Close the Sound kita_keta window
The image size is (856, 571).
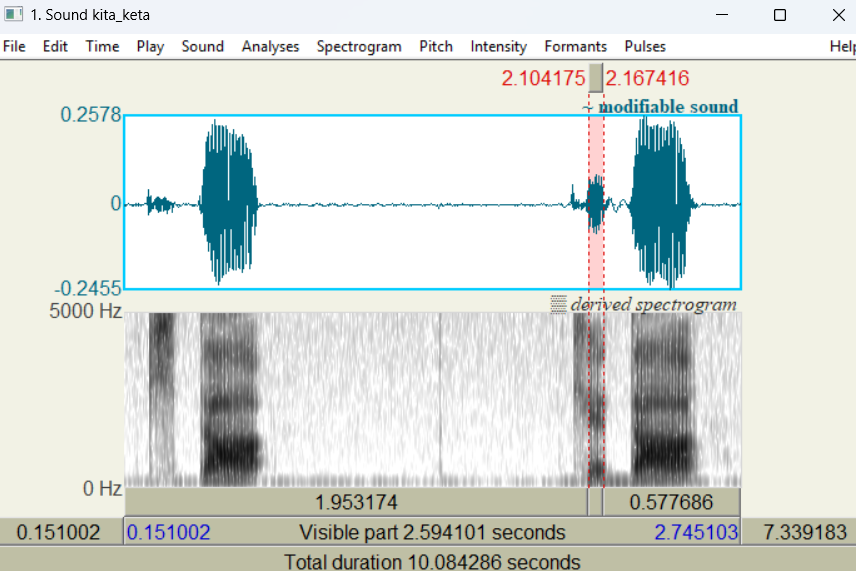tap(839, 15)
